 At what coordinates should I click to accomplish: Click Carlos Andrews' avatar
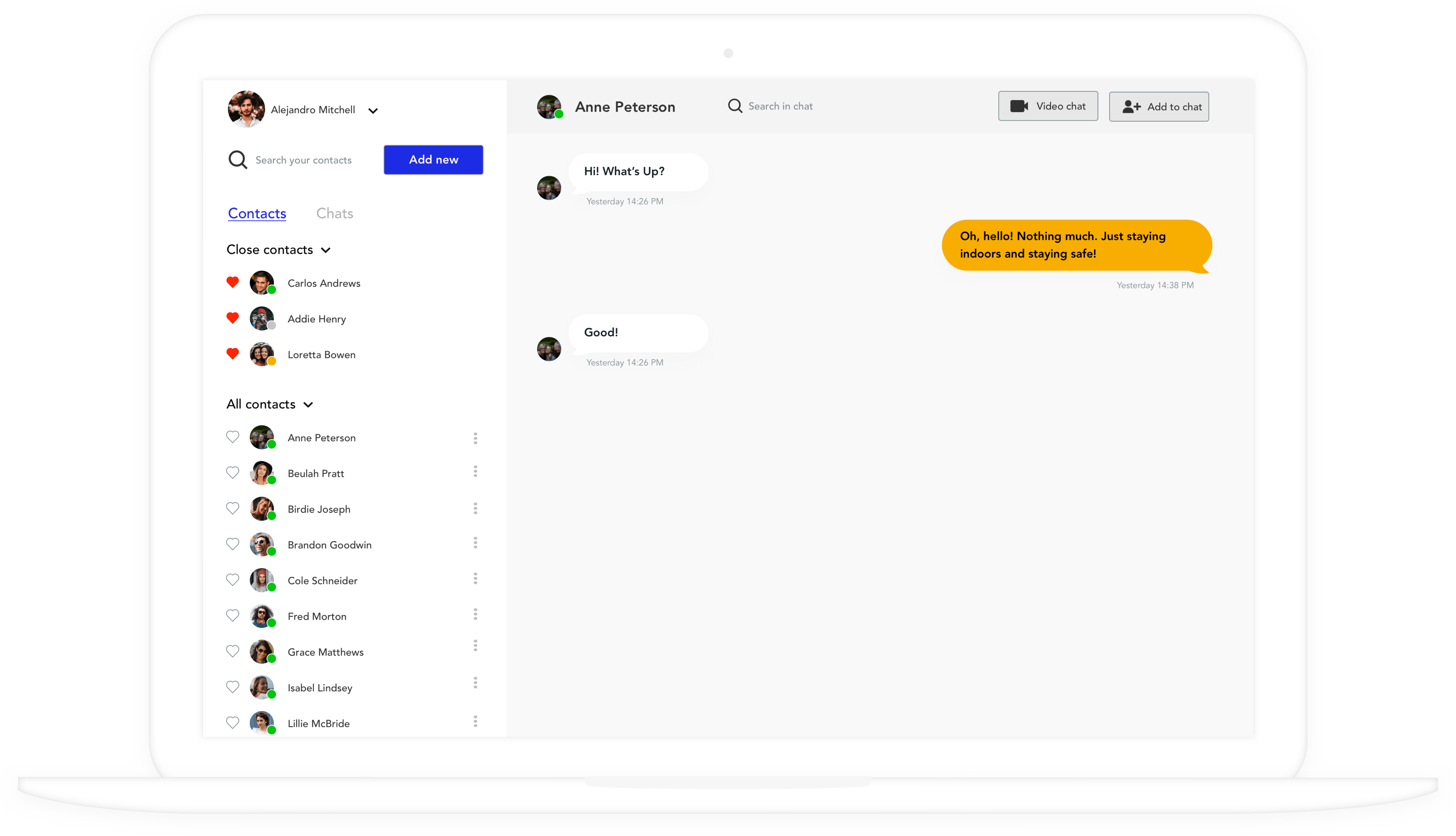pos(262,282)
